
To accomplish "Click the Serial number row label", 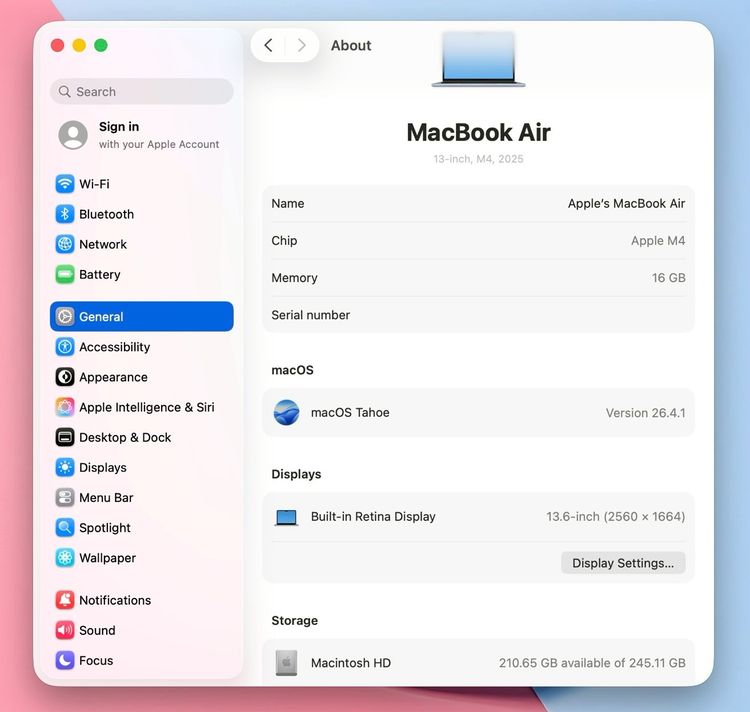I will click(310, 315).
